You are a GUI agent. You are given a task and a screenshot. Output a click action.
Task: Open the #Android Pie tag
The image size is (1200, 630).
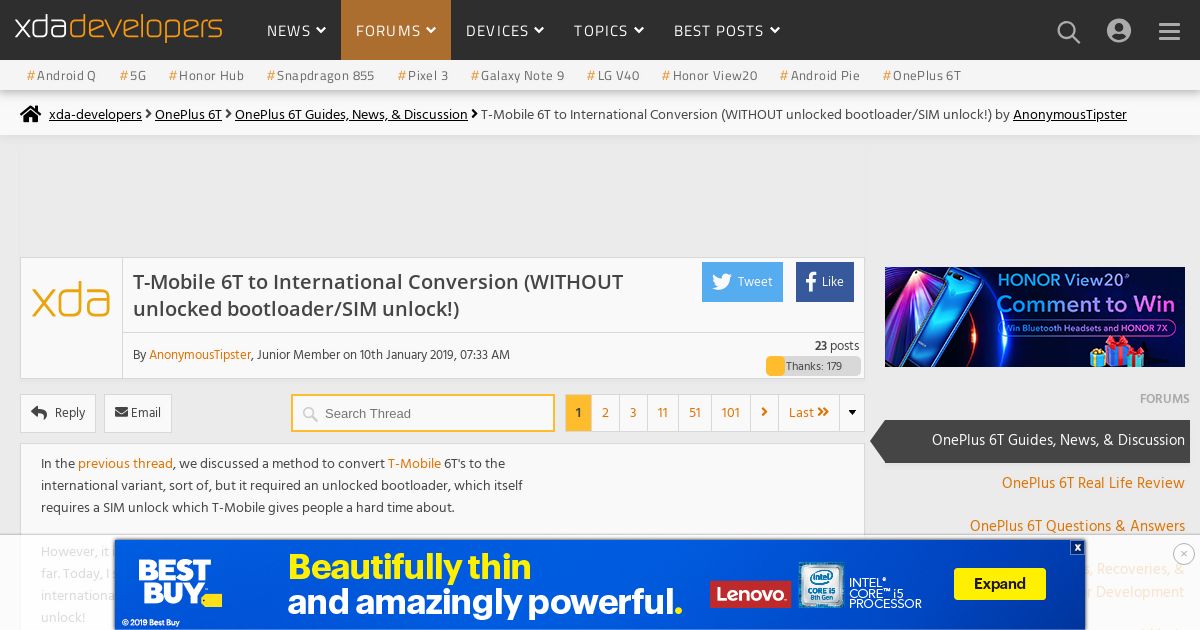pos(819,75)
